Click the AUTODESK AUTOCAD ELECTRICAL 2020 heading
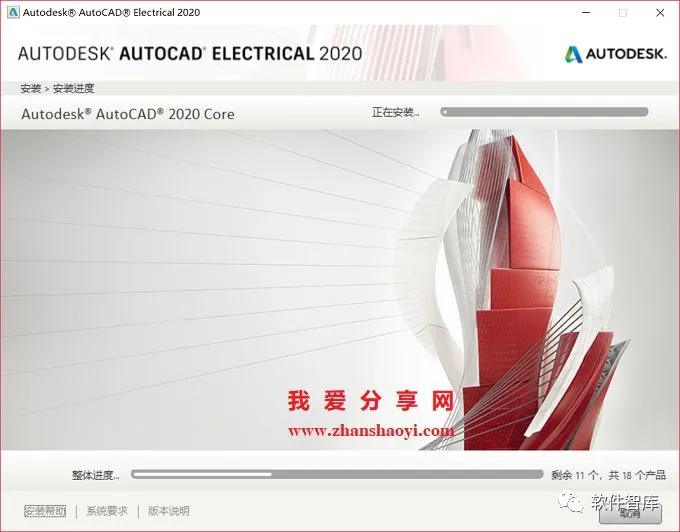 coord(190,54)
